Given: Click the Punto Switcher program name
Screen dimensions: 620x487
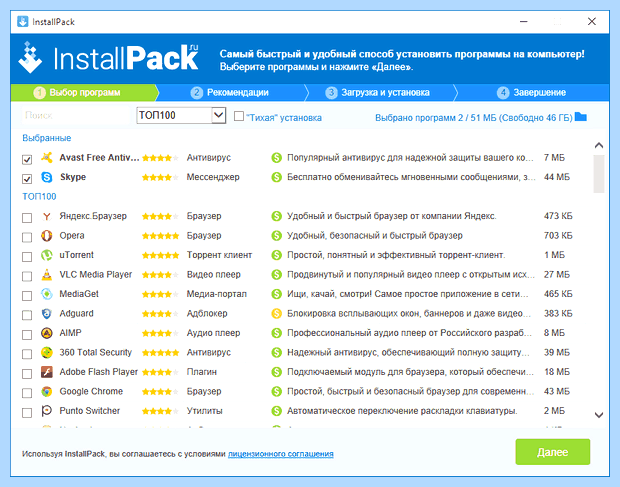Looking at the screenshot, I should point(90,411).
